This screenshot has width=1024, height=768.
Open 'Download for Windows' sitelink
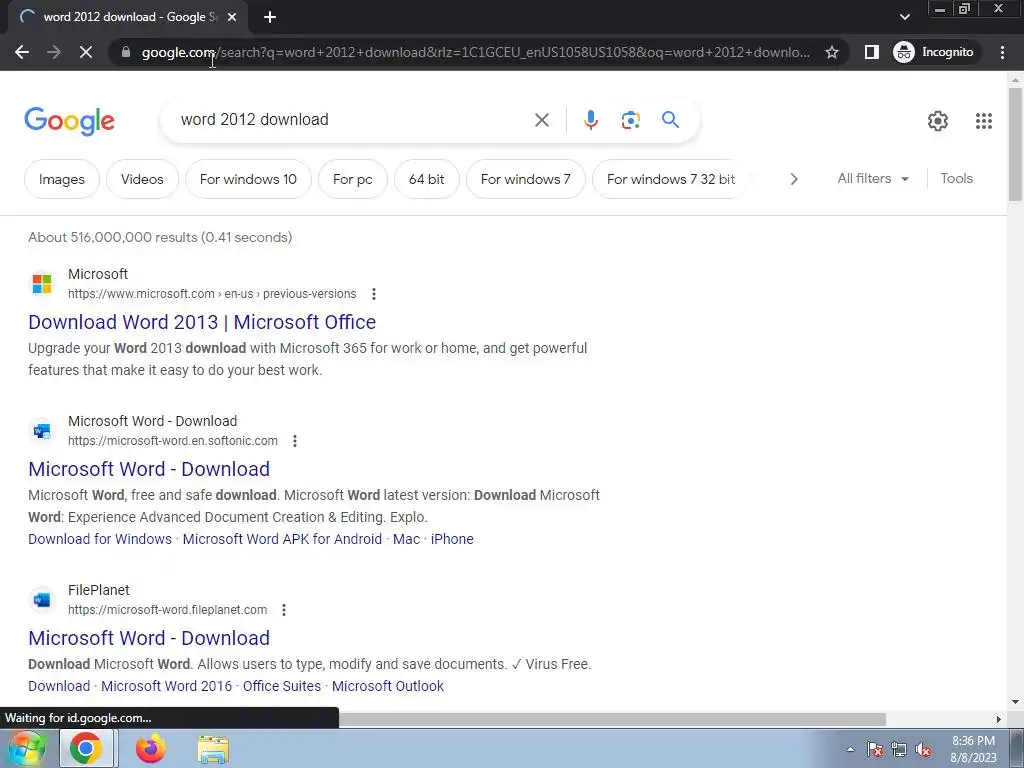click(x=100, y=539)
